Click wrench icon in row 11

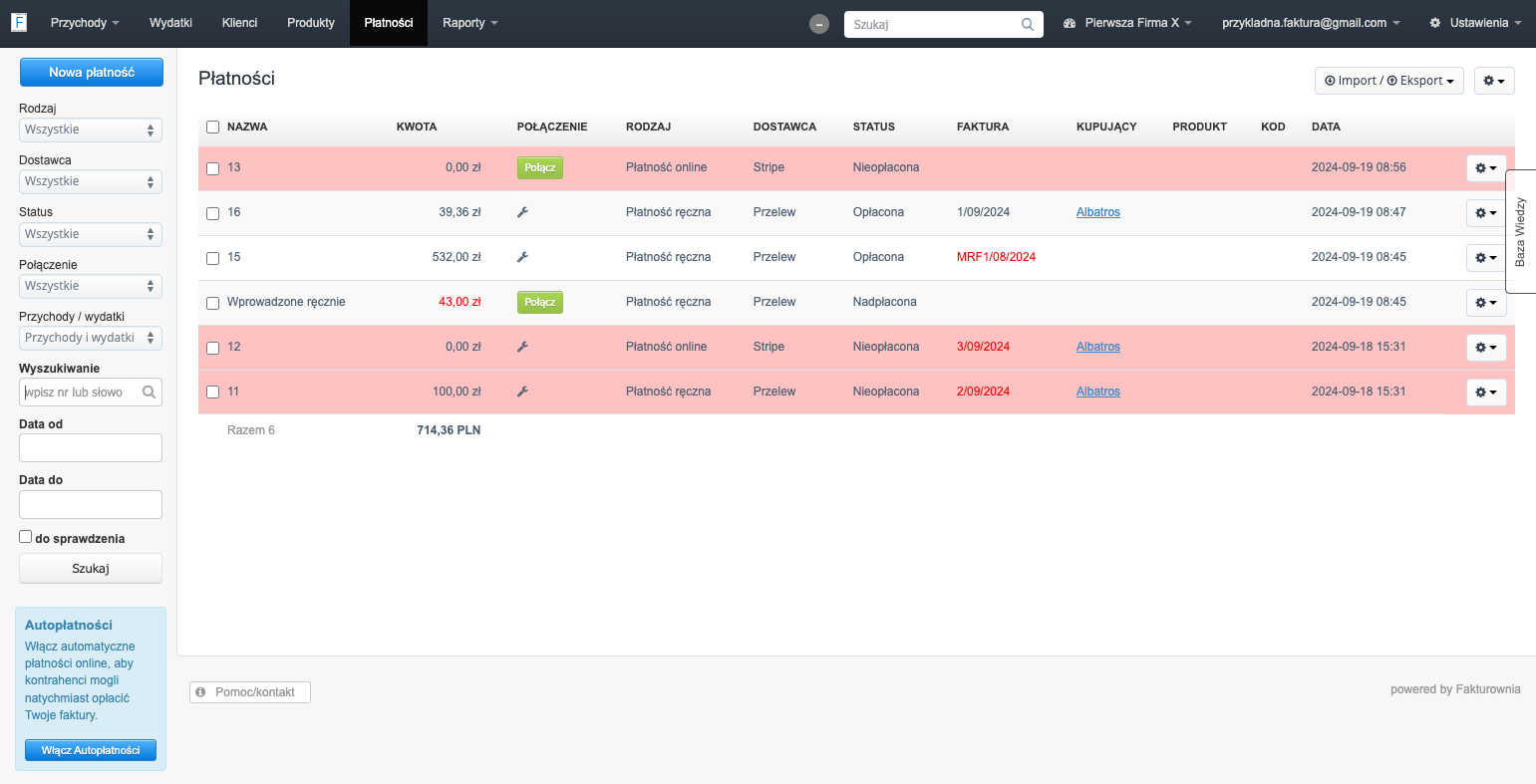point(522,392)
